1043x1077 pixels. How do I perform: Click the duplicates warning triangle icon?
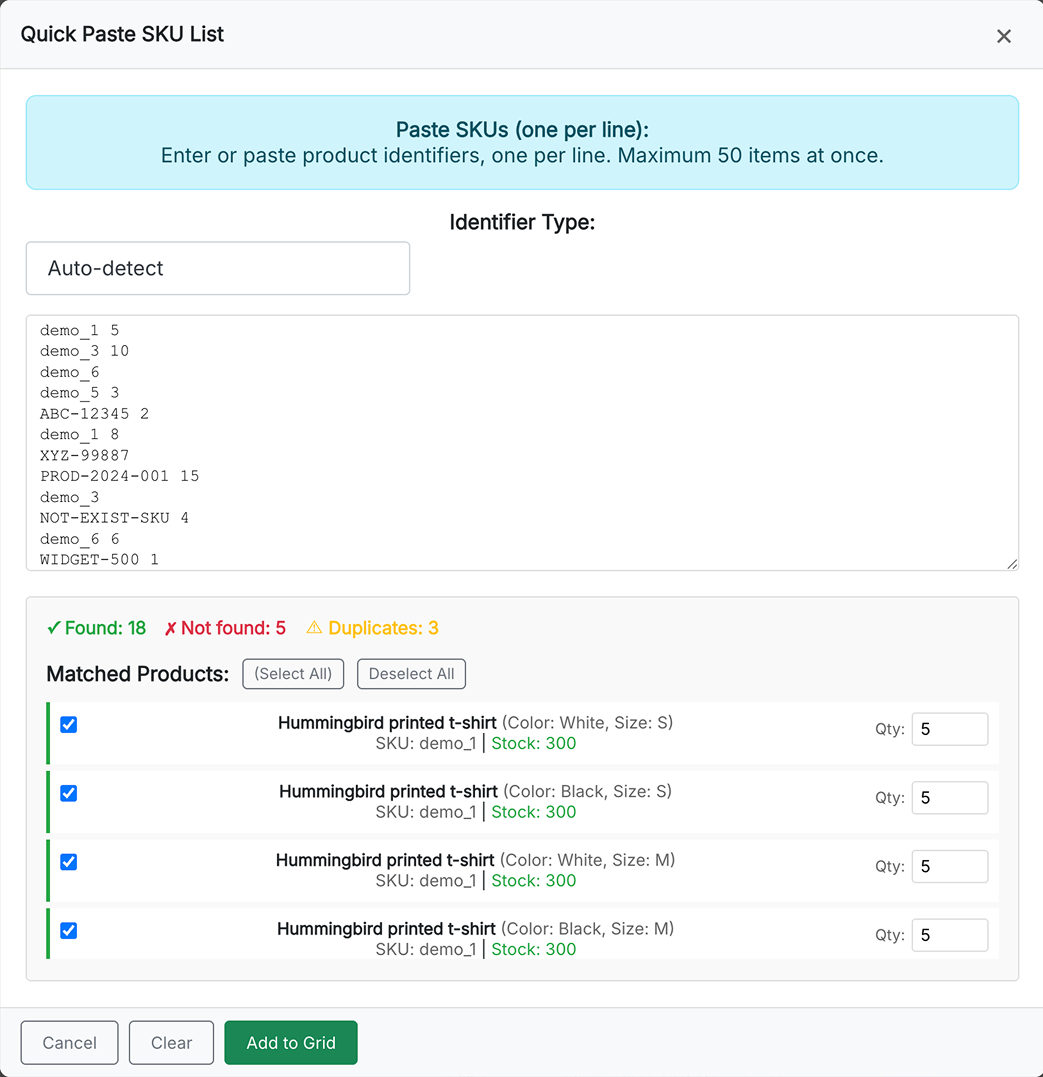314,627
